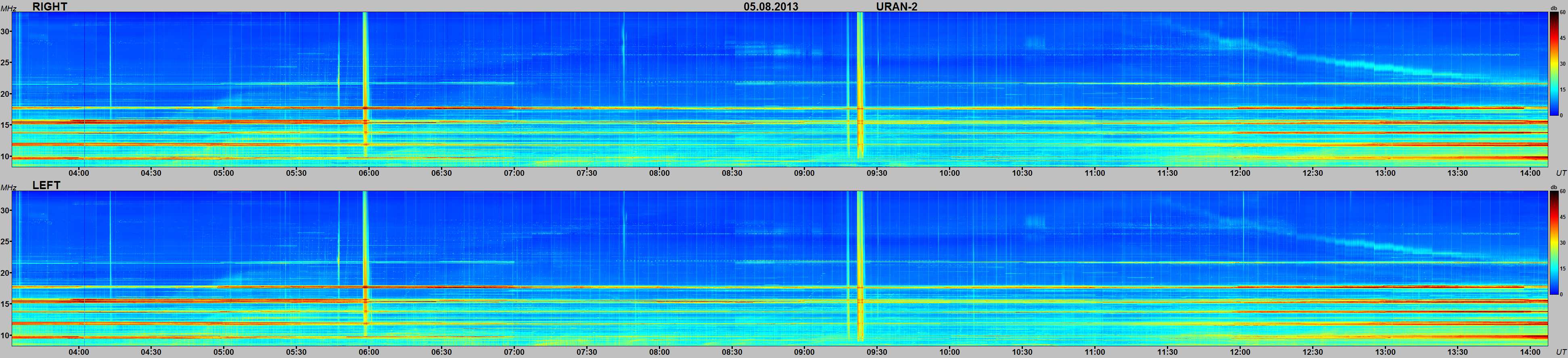Click the 08:00 time tick under RIGHT panel
The height and width of the screenshot is (358, 1568).
659,173
